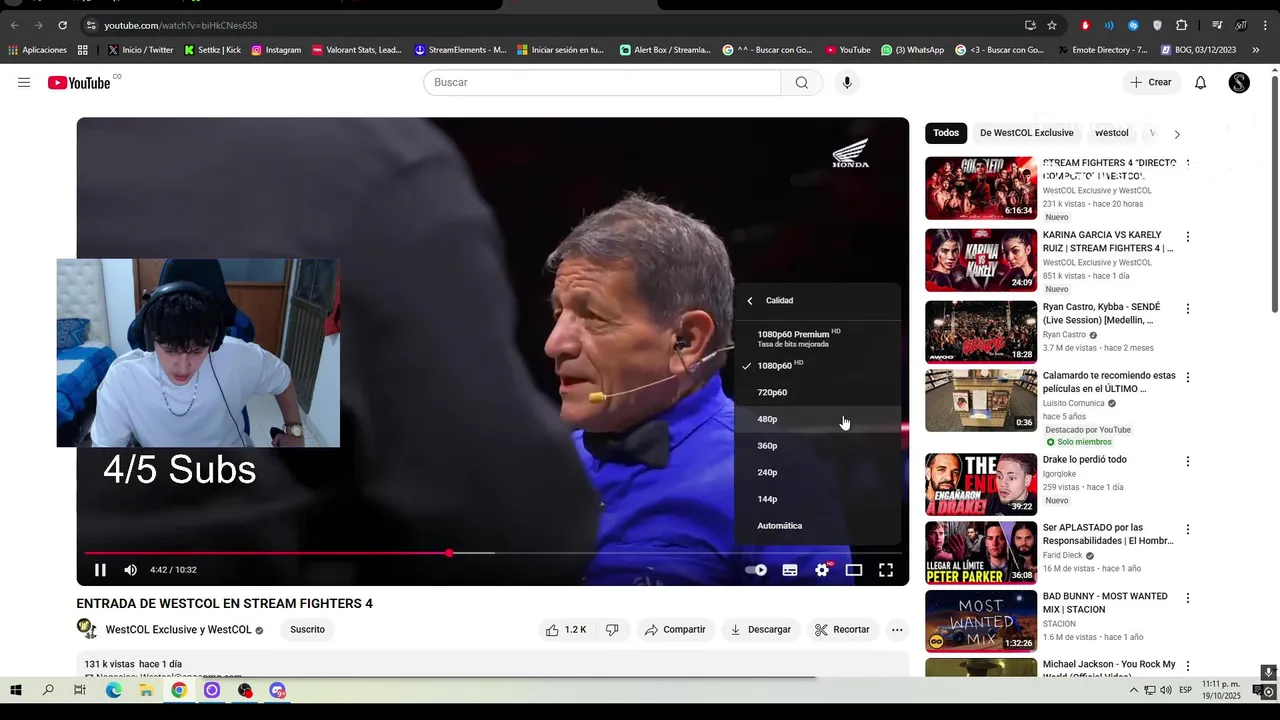This screenshot has width=1280, height=720.
Task: Open the taskbar clock and date
Action: tap(1221, 690)
